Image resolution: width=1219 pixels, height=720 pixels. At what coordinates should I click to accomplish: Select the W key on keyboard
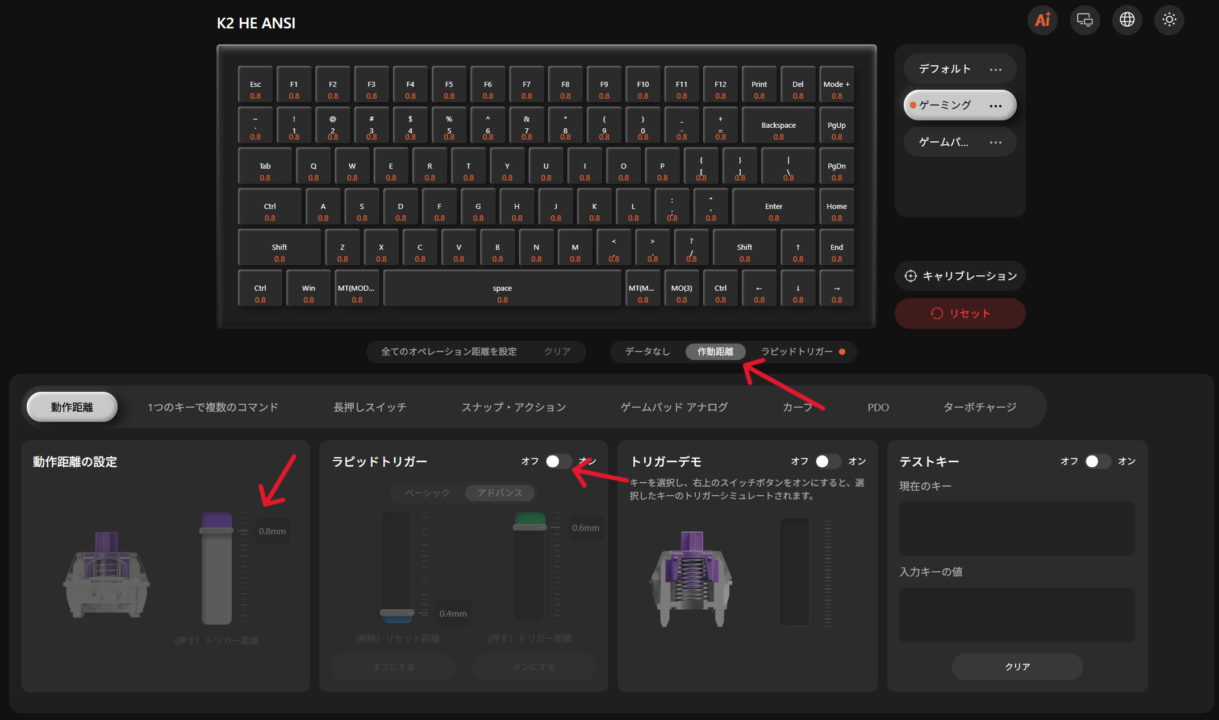(352, 167)
